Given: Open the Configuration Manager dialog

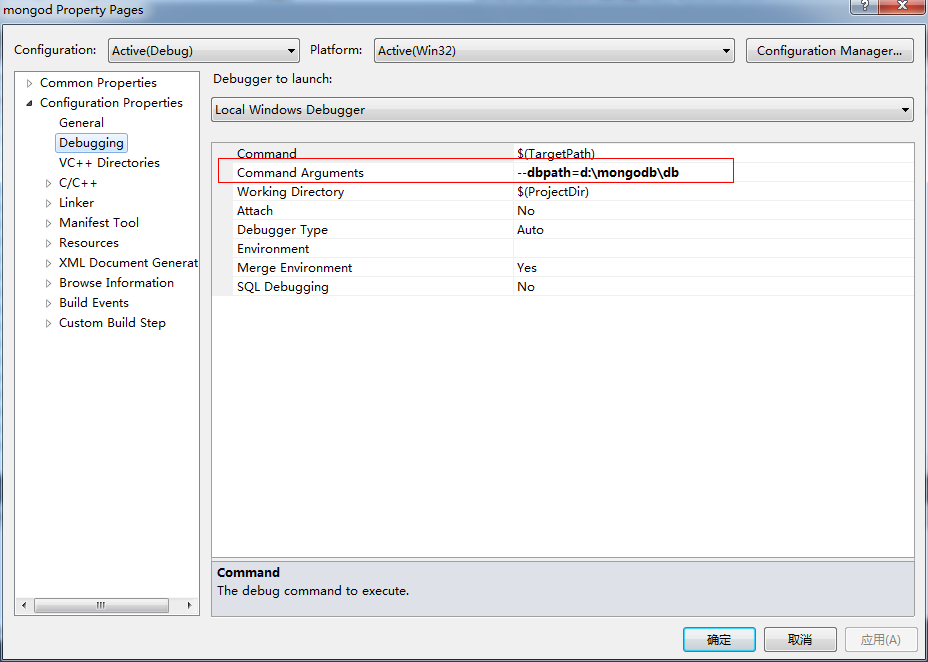Looking at the screenshot, I should pos(829,50).
